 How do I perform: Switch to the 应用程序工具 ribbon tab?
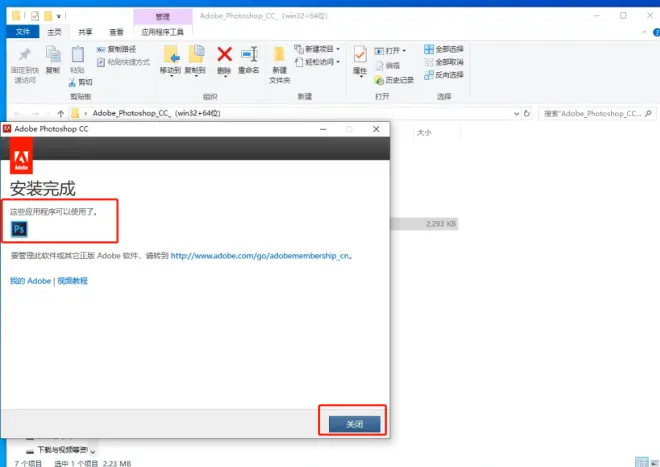click(162, 32)
